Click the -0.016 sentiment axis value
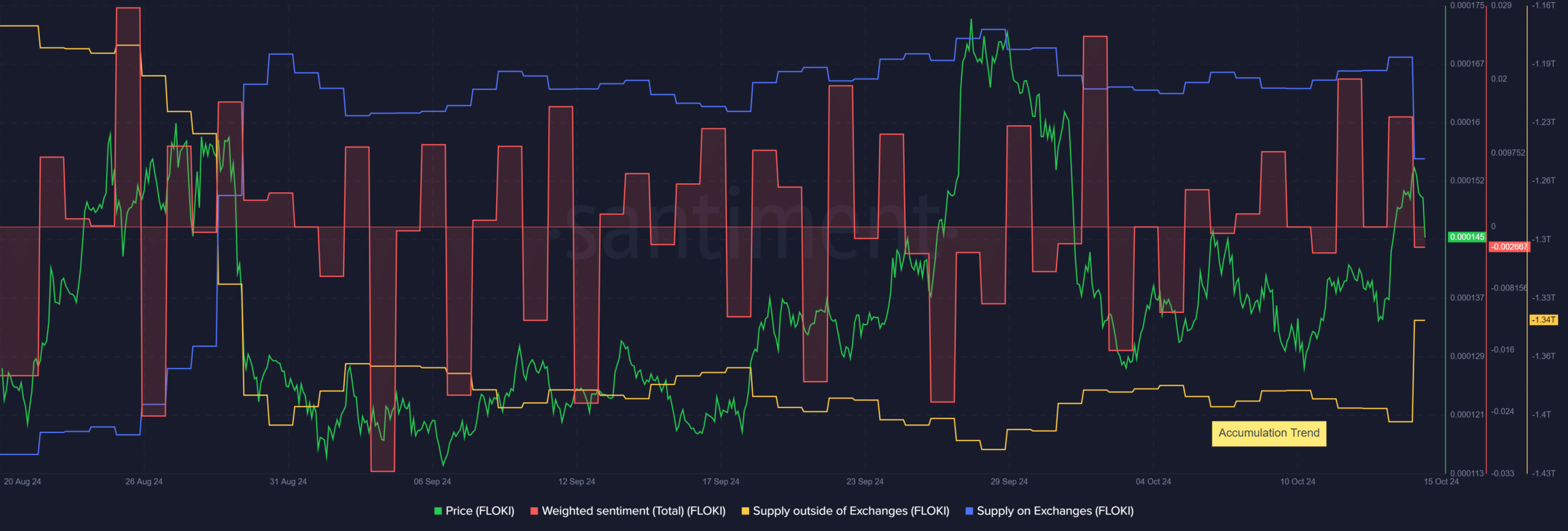Viewport: 1568px width, 531px height. click(1502, 350)
